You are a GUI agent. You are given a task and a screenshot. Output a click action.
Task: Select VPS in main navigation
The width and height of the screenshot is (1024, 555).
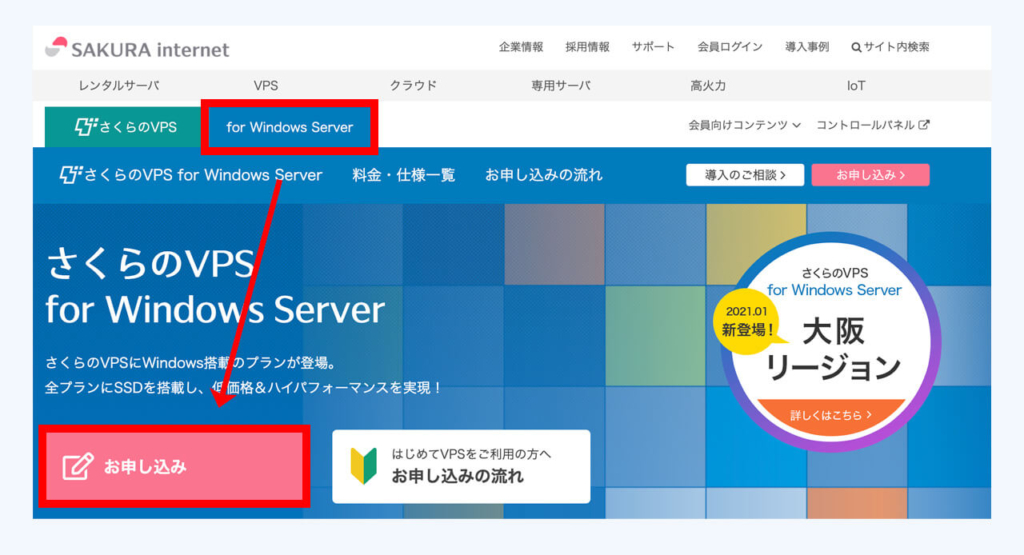[266, 86]
